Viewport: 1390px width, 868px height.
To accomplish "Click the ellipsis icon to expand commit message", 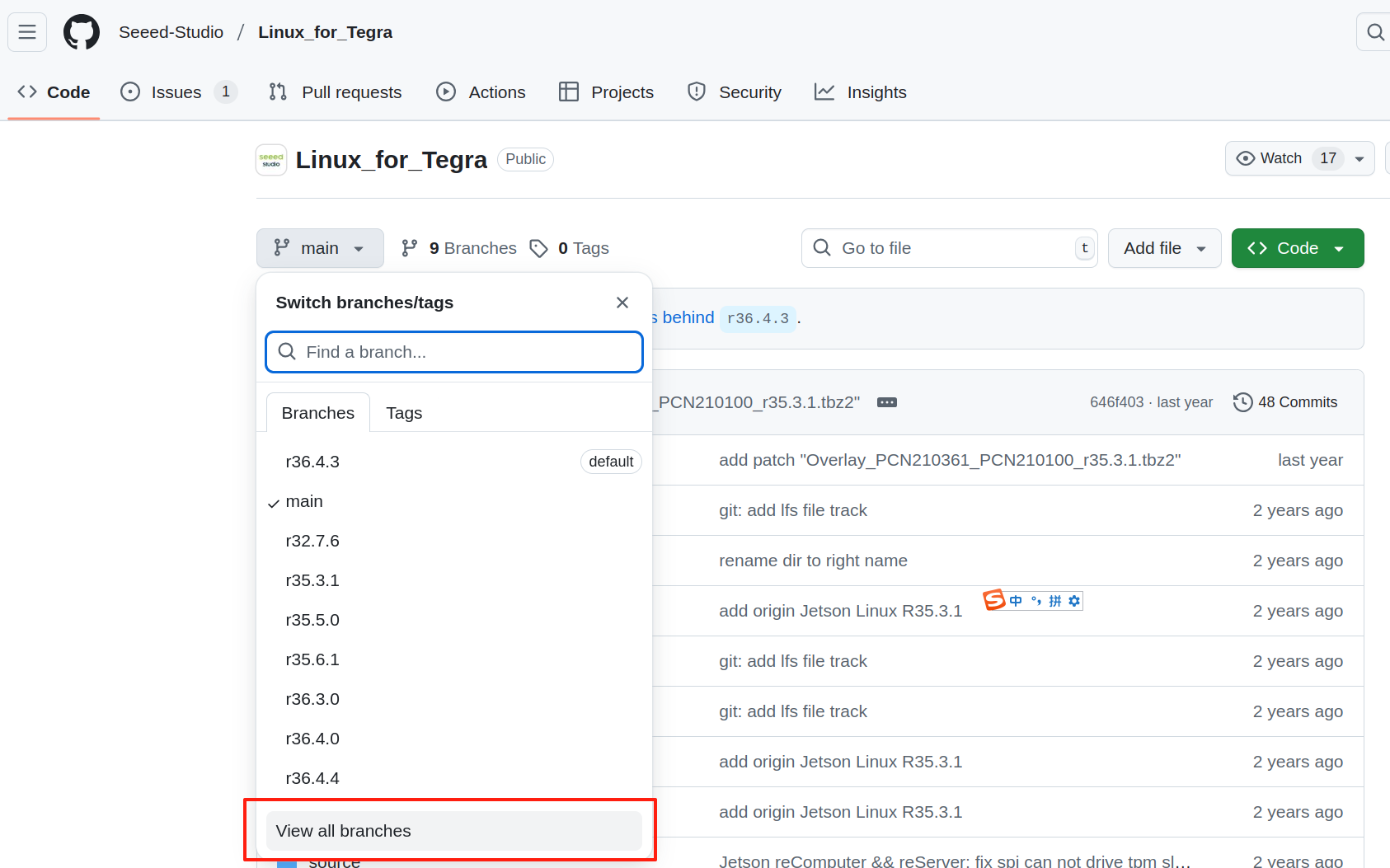I will (887, 402).
